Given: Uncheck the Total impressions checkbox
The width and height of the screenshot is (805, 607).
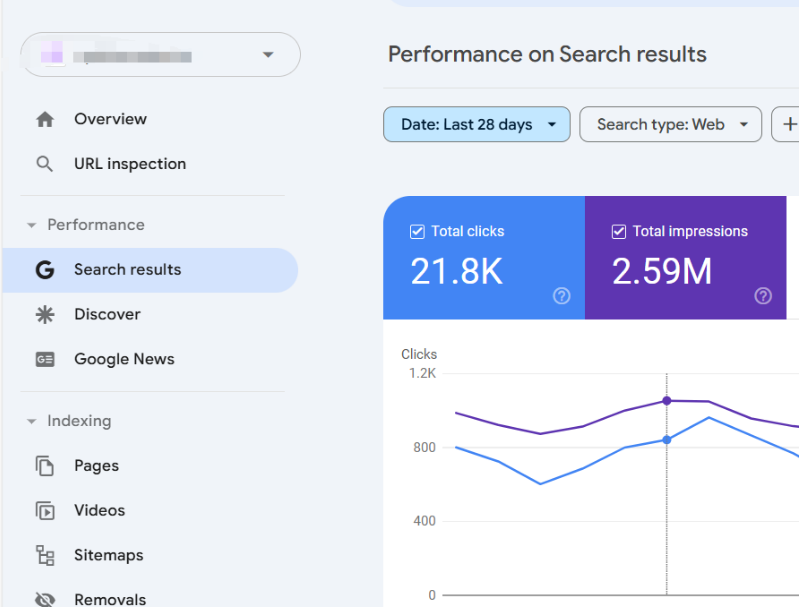Looking at the screenshot, I should pyautogui.click(x=619, y=232).
